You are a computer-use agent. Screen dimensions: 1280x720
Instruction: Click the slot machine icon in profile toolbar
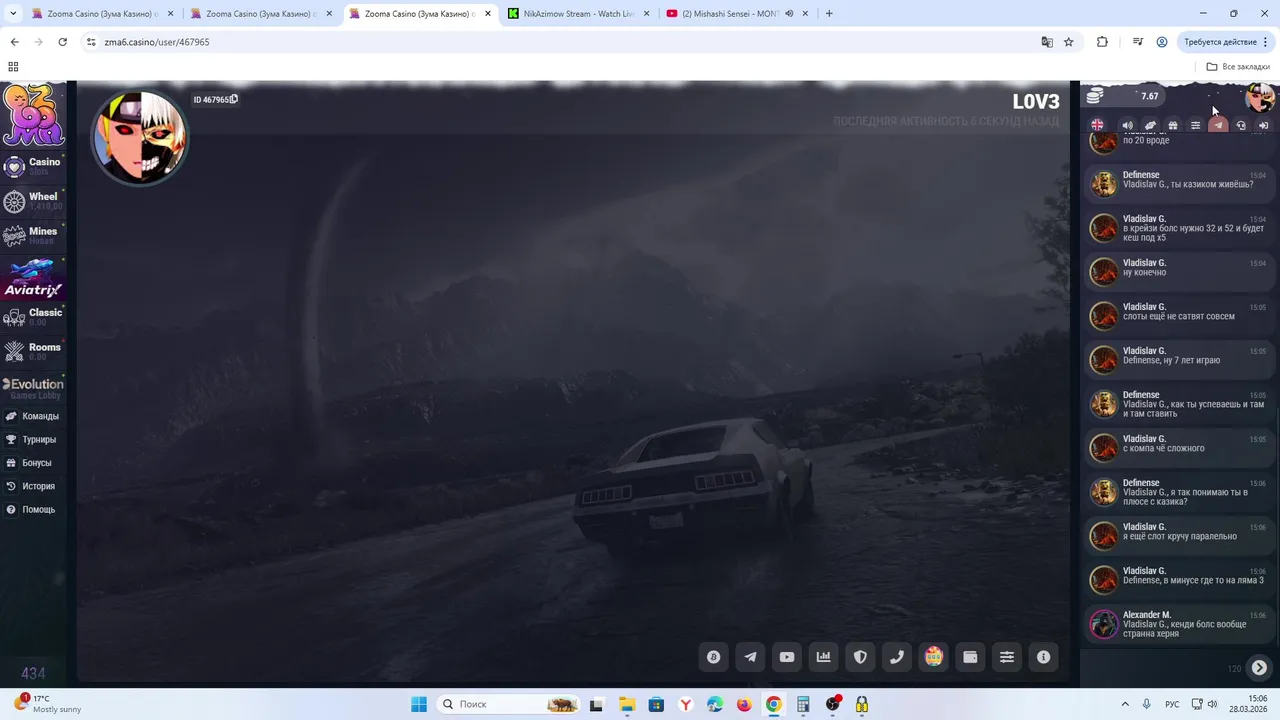coord(934,657)
